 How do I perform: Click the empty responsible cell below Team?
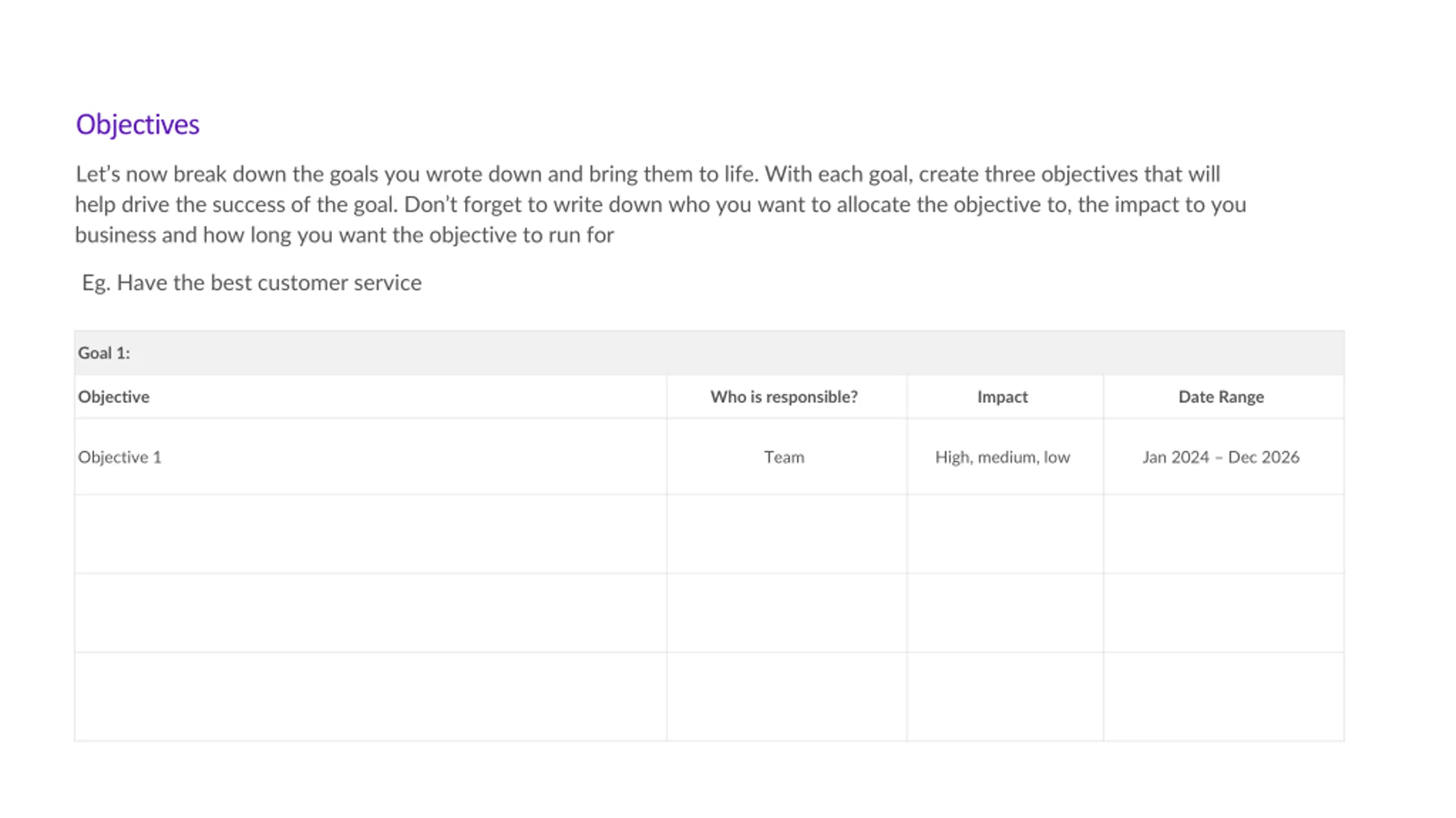point(787,534)
